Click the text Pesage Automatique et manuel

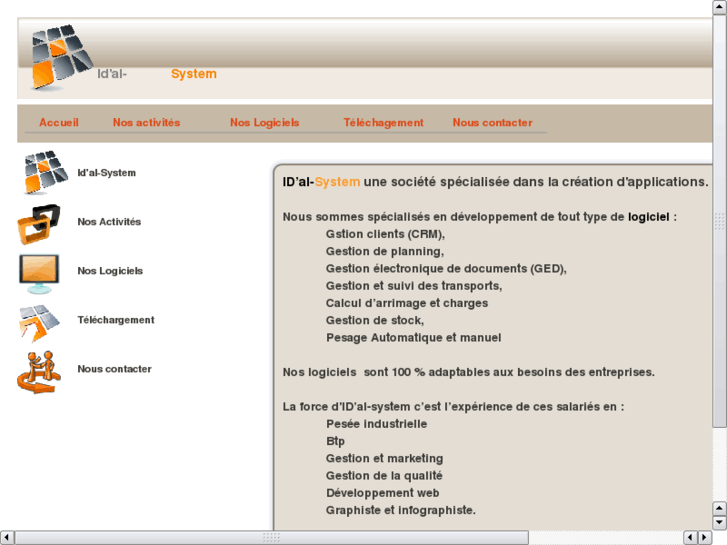coord(414,338)
